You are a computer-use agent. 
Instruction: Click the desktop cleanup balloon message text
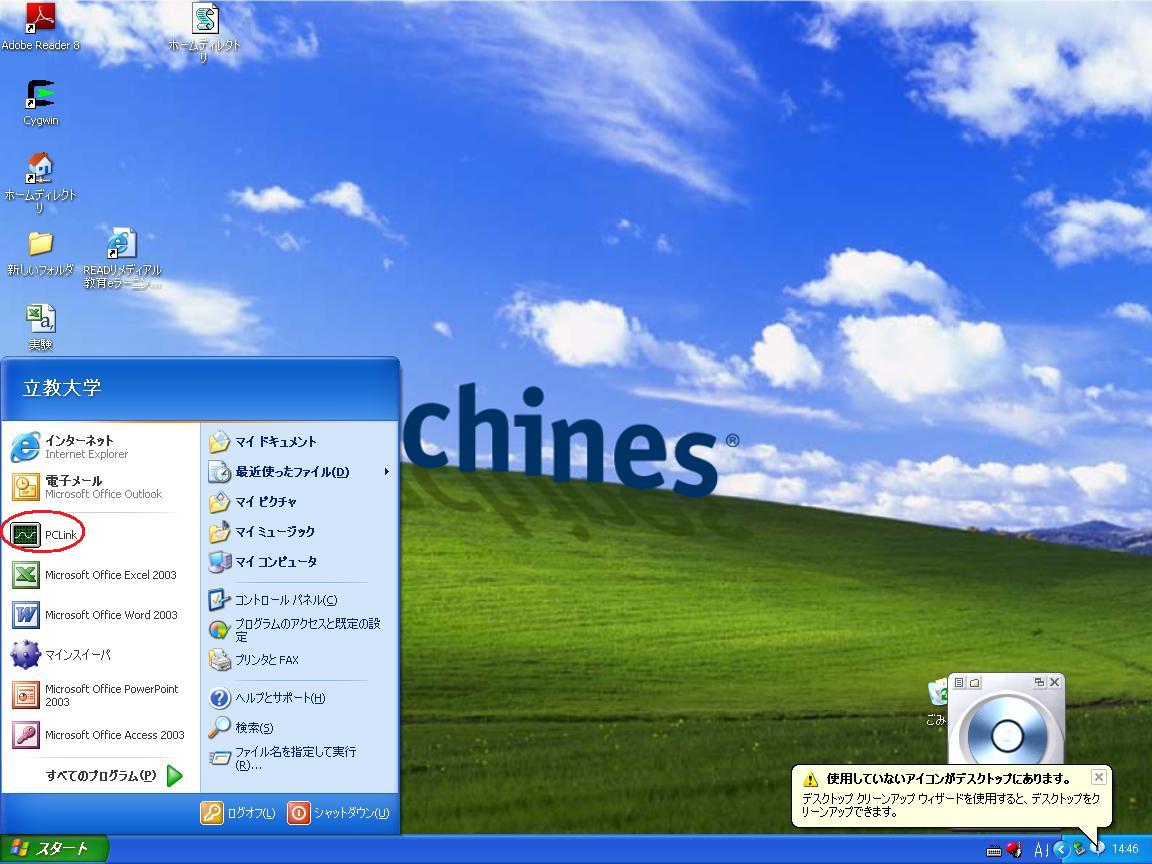[950, 804]
